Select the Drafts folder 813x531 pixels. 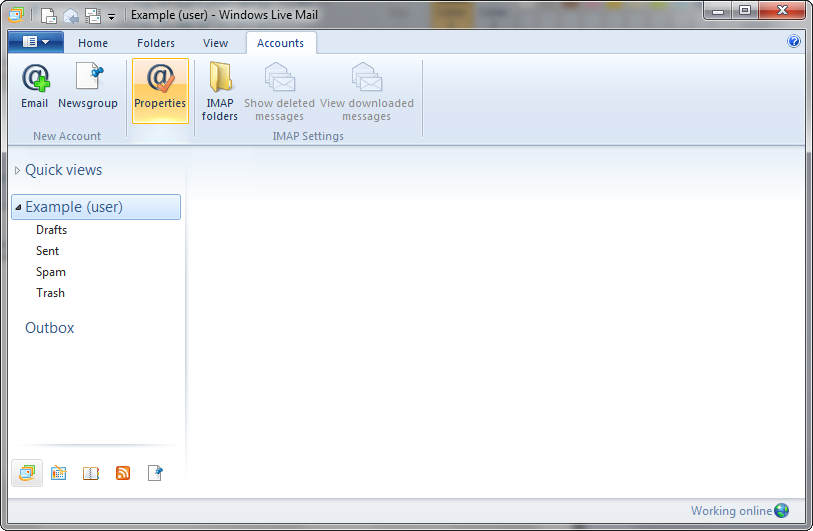tap(52, 230)
